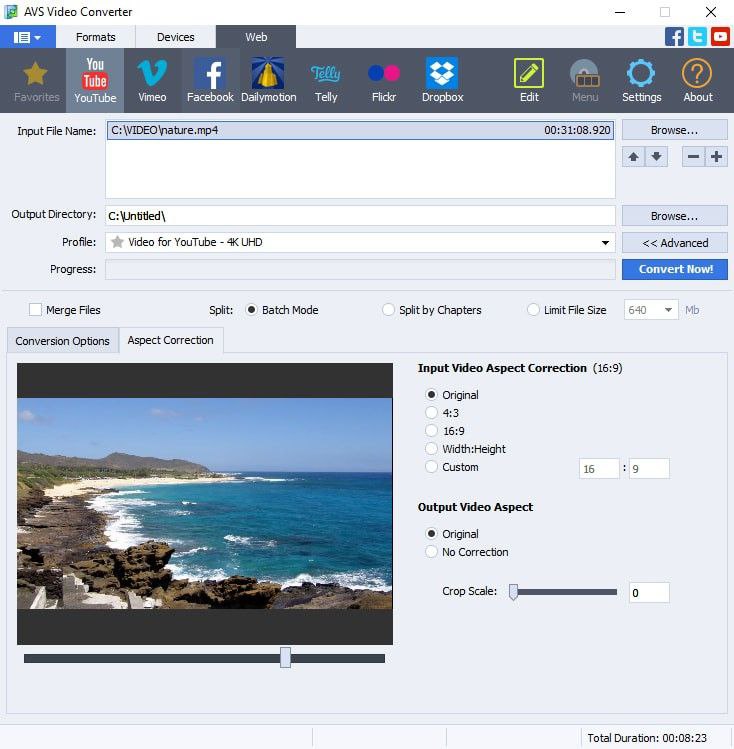
Task: Open the Conversion Options tab
Action: pyautogui.click(x=62, y=341)
